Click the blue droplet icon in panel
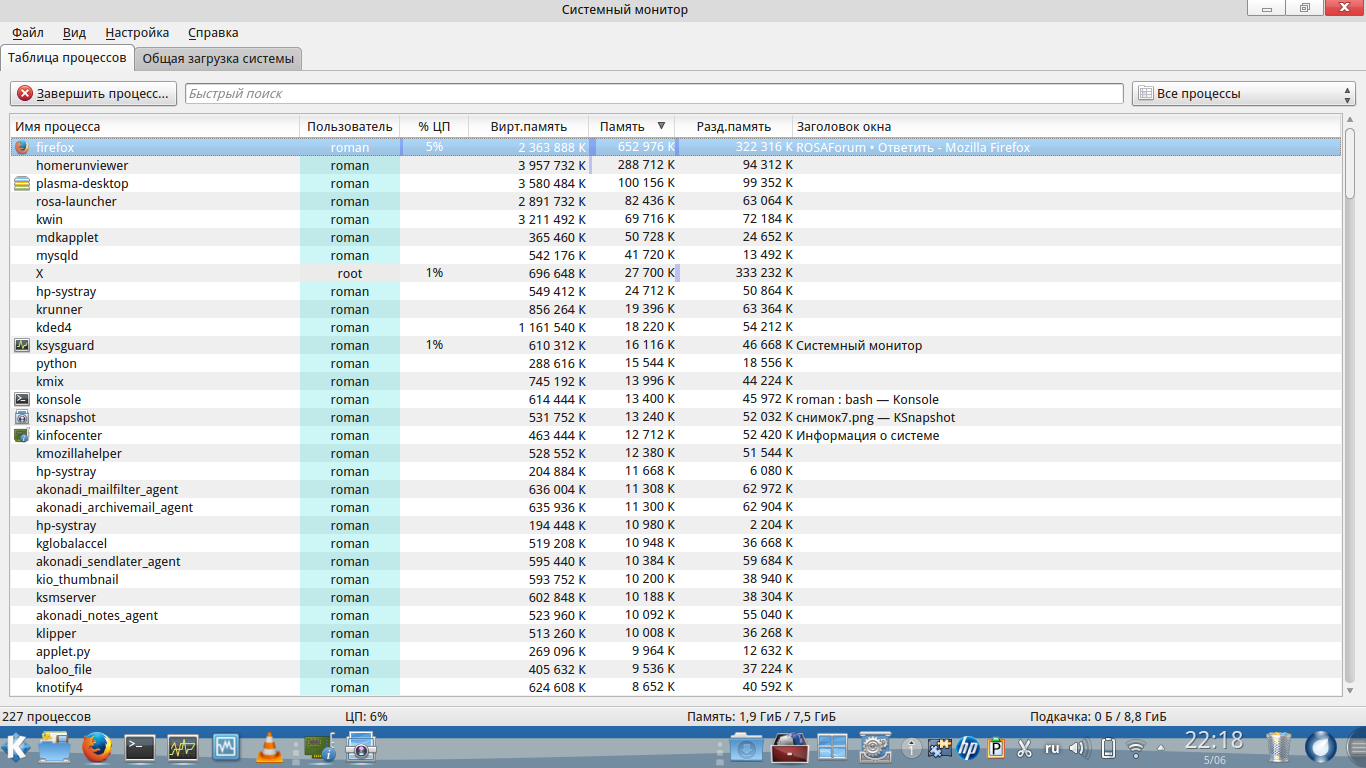1366x768 pixels. [1322, 747]
